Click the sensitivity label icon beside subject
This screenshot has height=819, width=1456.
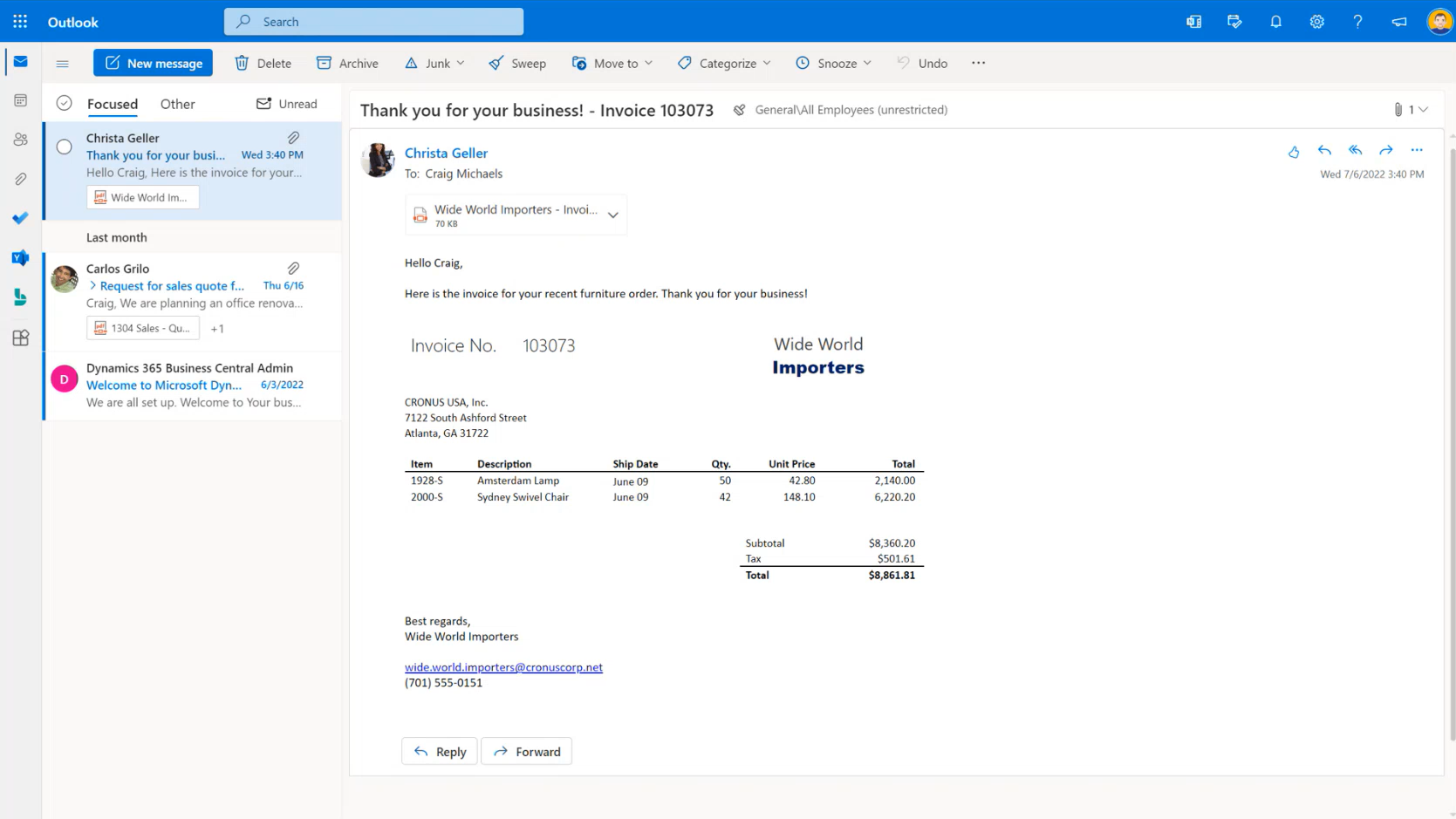click(x=739, y=110)
